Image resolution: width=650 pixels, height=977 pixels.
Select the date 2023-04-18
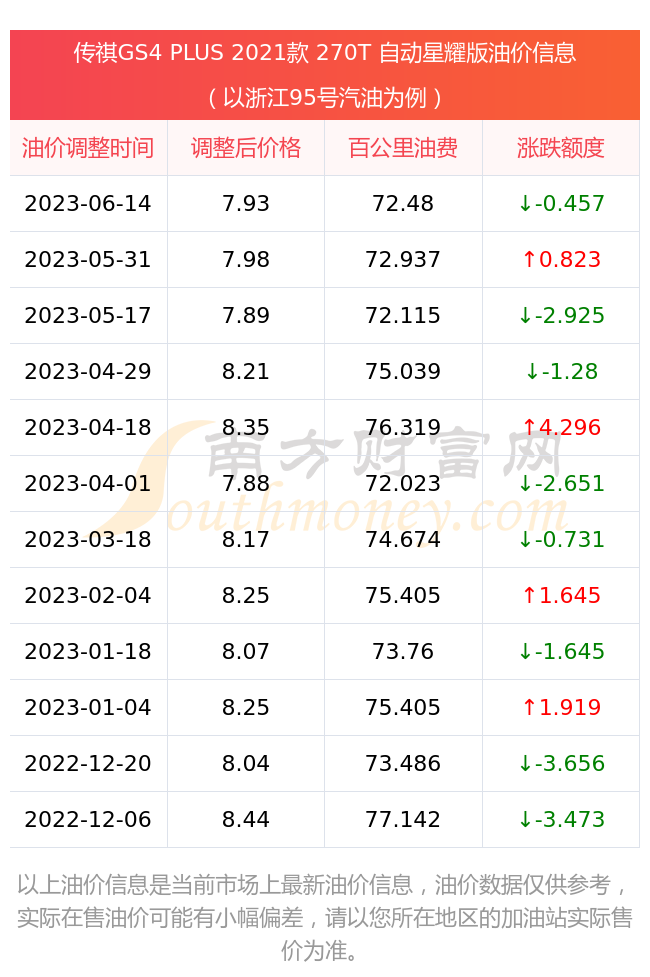click(88, 428)
